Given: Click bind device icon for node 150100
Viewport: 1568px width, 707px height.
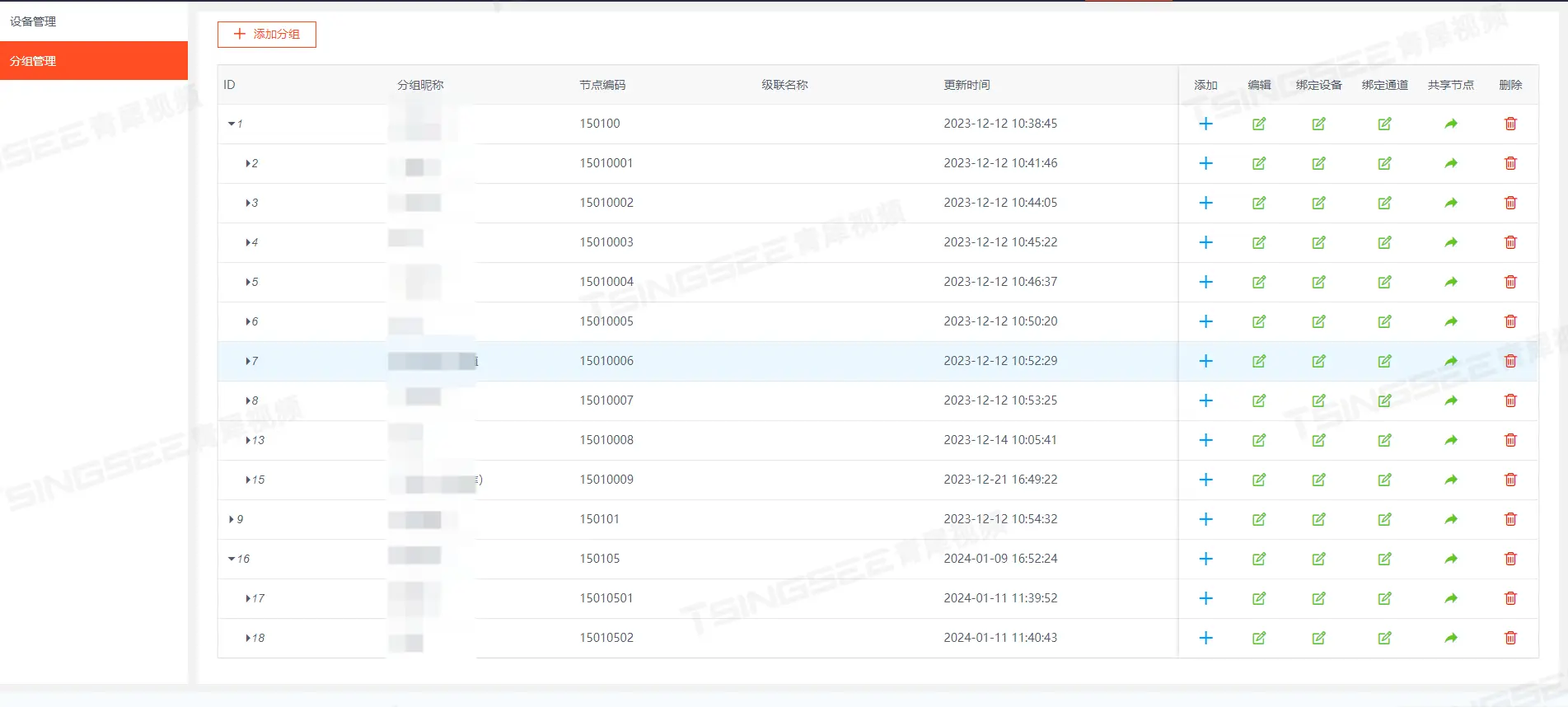Looking at the screenshot, I should coord(1318,124).
